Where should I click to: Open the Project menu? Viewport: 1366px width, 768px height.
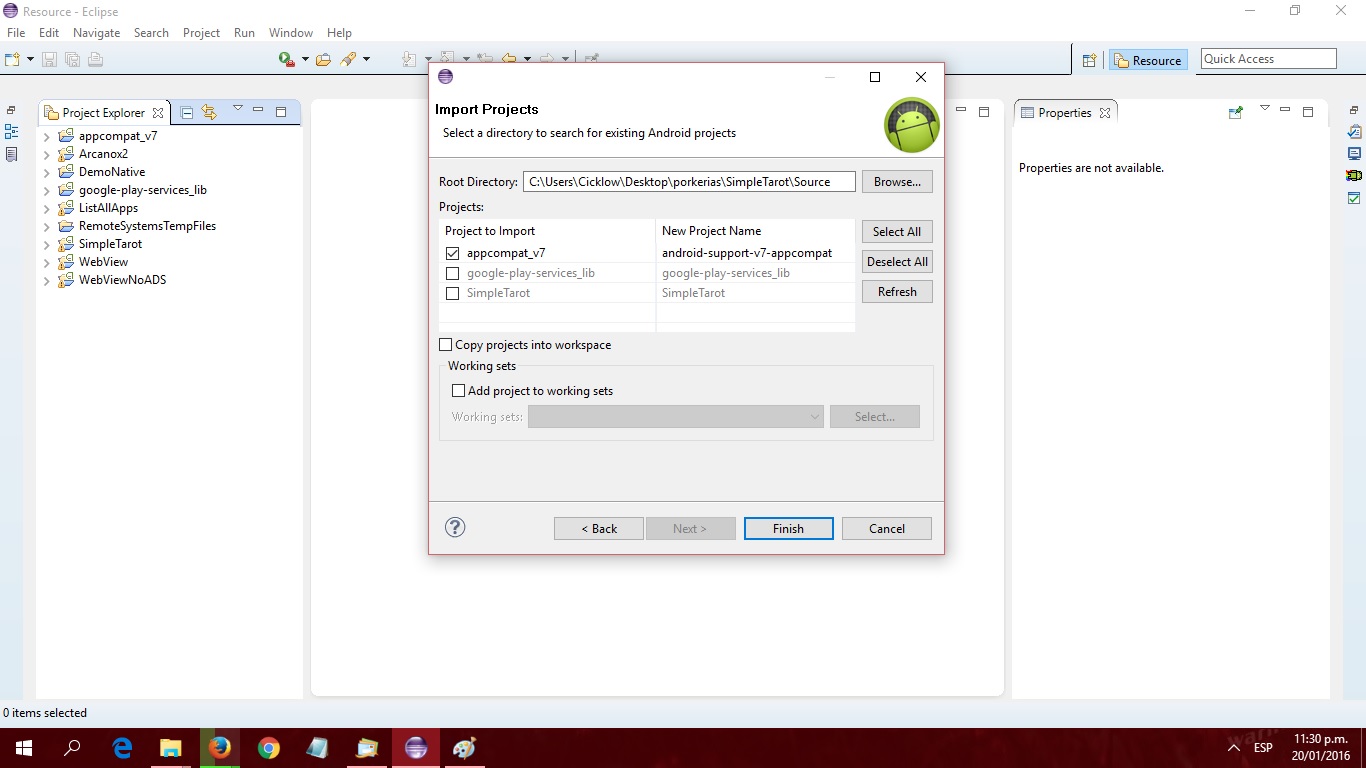tap(201, 33)
